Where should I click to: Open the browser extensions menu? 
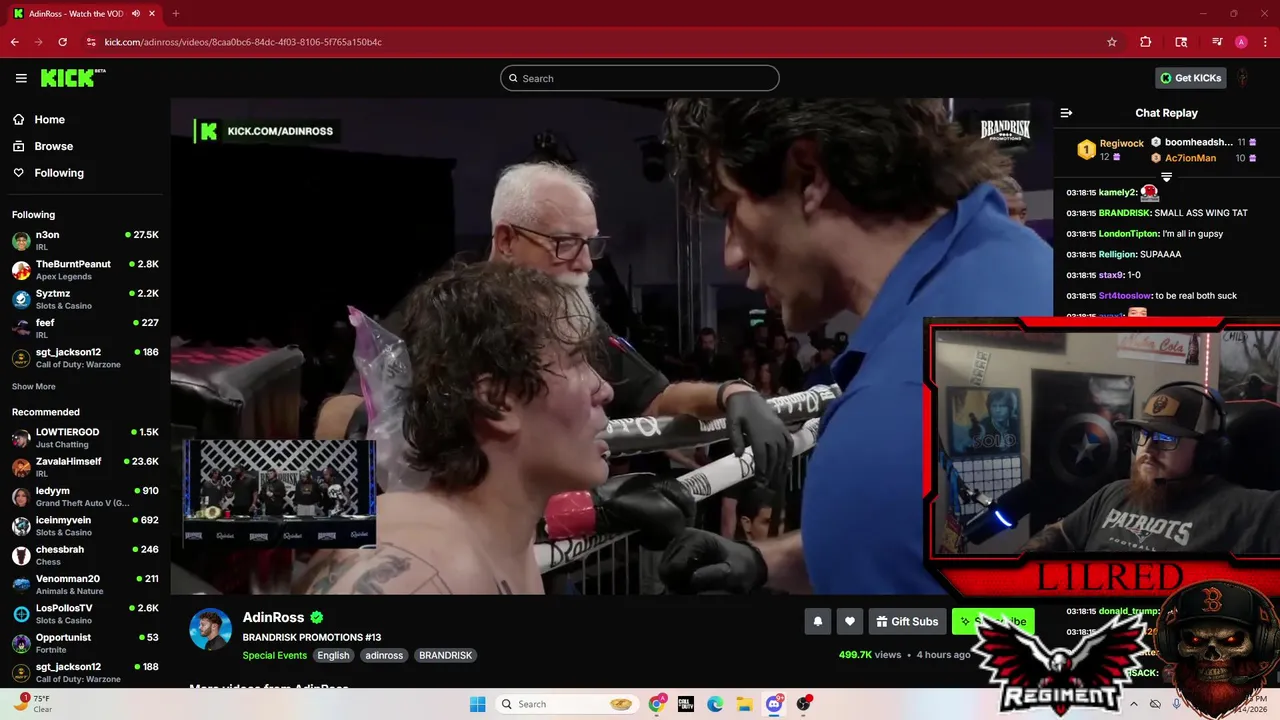tap(1146, 42)
